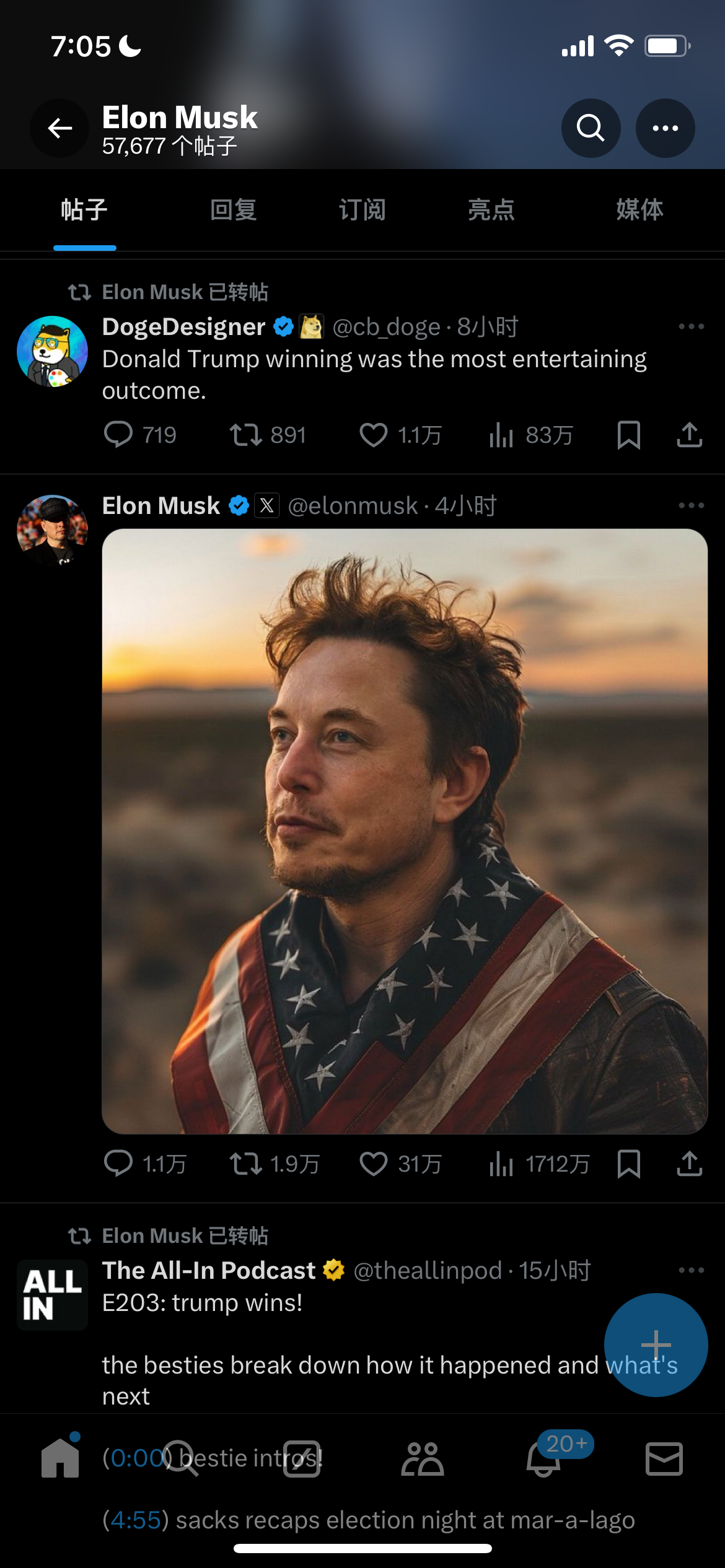The height and width of the screenshot is (1568, 725).
Task: Repost the Elon Musk photo post
Action: tap(246, 1164)
